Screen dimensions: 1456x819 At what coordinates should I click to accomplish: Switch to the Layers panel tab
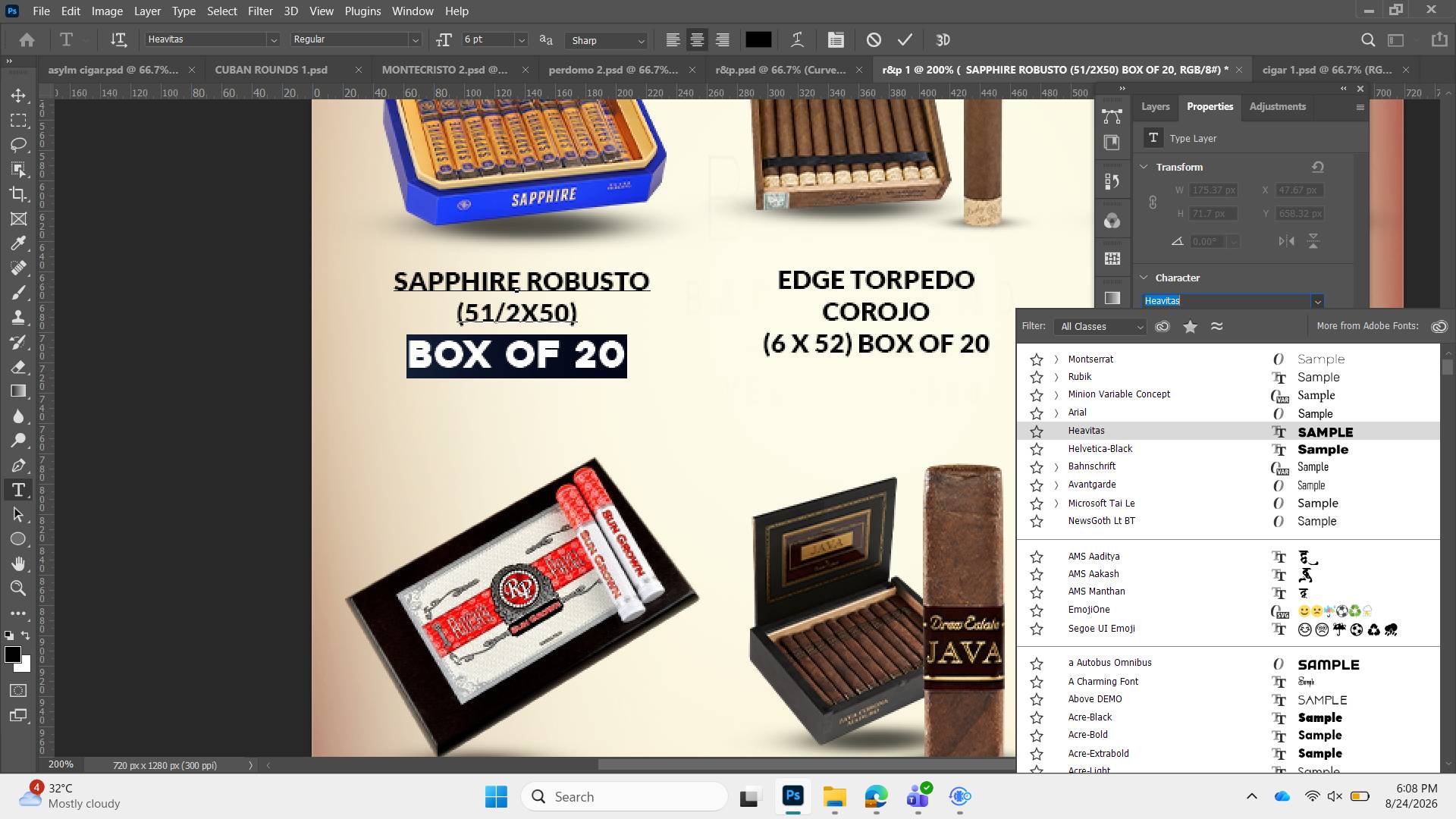pyautogui.click(x=1155, y=107)
